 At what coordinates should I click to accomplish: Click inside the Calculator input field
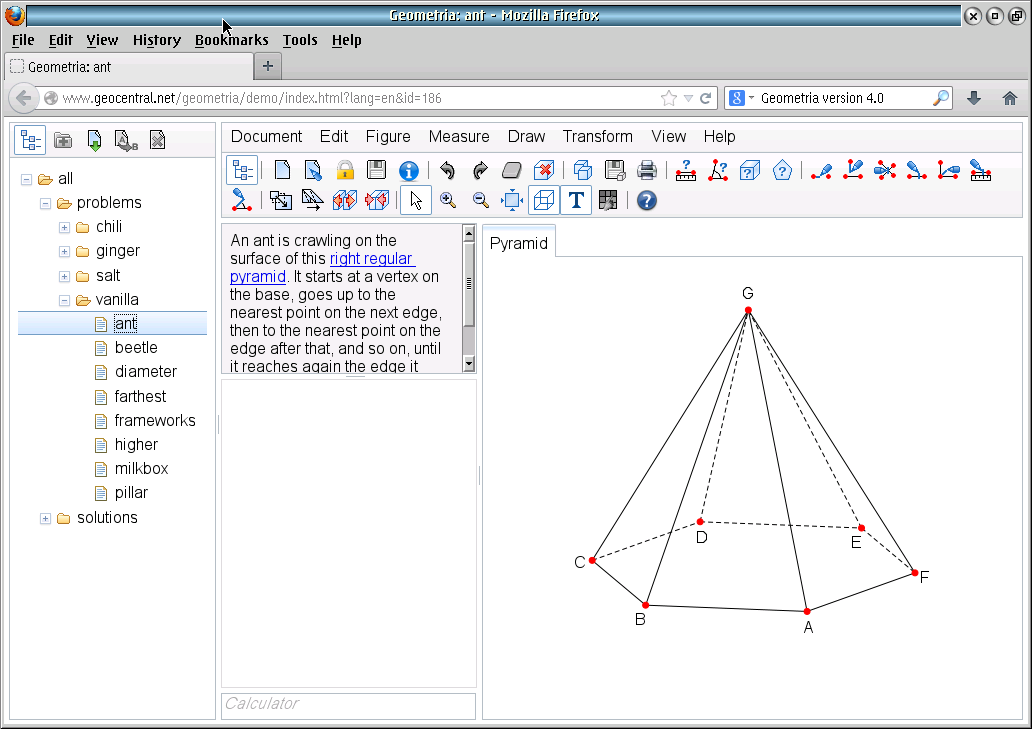click(x=347, y=705)
